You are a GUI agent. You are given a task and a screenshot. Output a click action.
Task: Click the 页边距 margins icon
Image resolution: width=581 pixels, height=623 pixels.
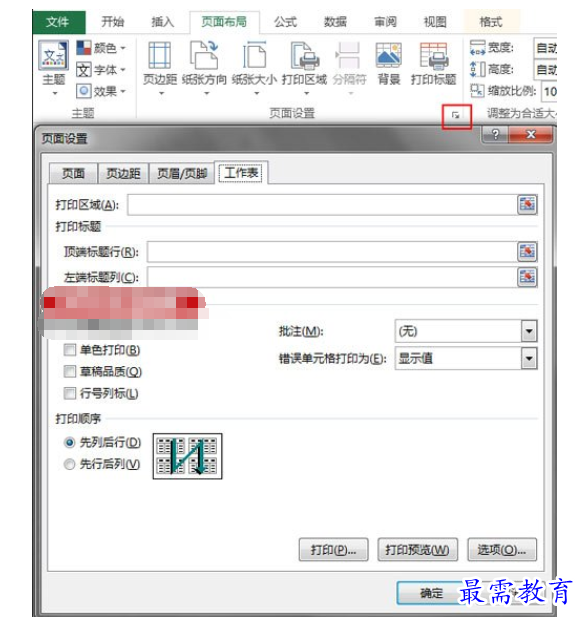pos(160,56)
